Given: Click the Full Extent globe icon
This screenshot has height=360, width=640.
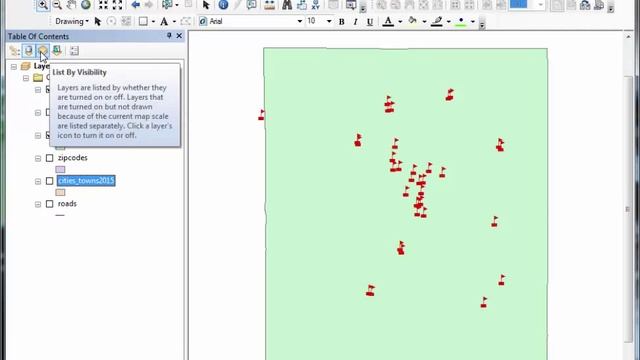Looking at the screenshot, I should (x=85, y=5).
